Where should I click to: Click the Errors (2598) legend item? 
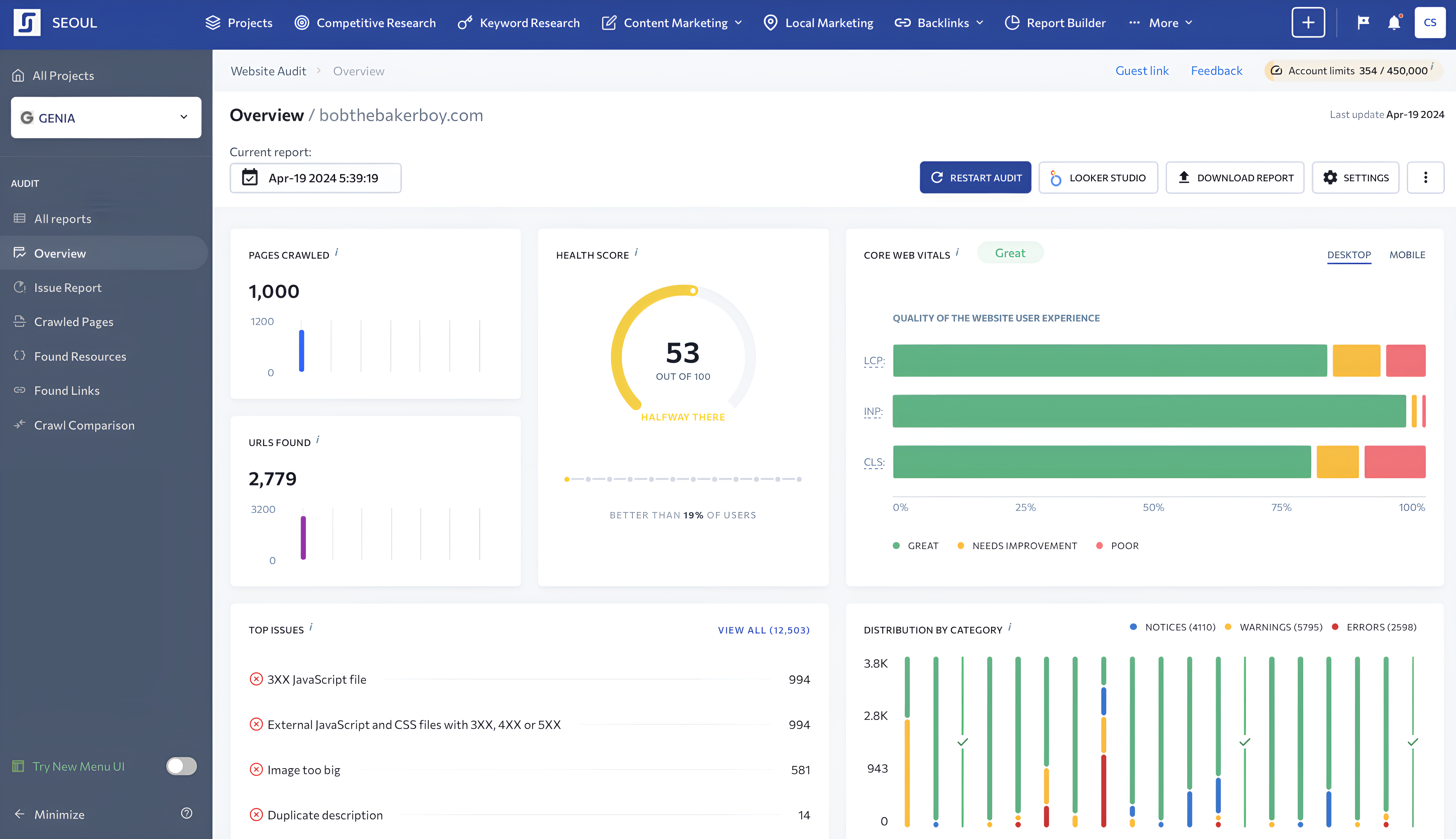1374,627
